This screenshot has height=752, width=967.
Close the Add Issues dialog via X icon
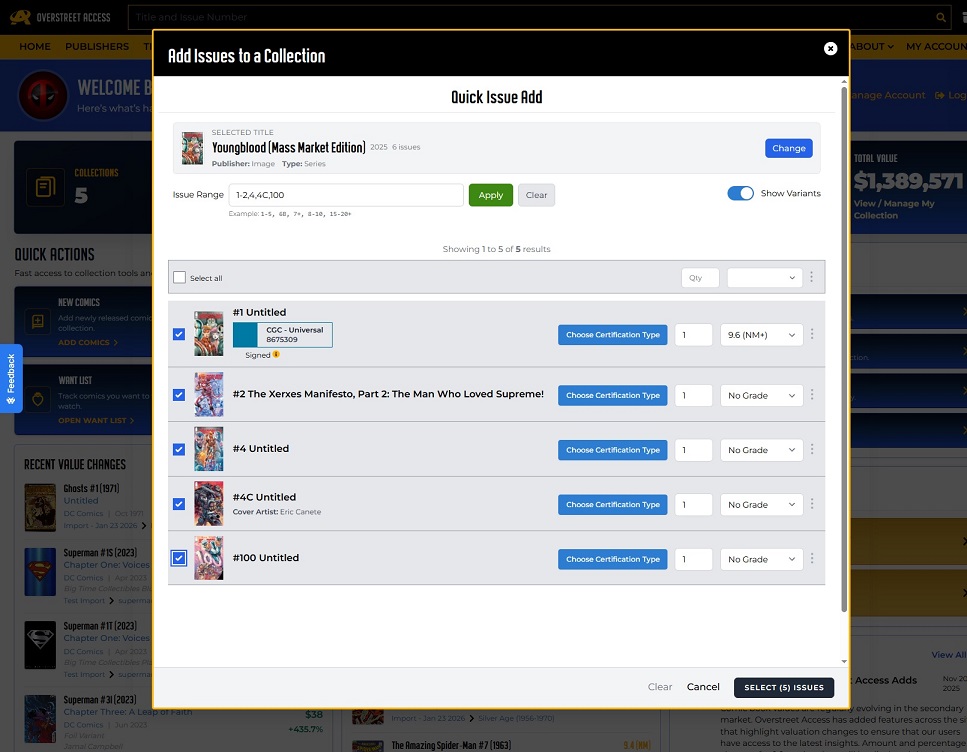click(830, 49)
